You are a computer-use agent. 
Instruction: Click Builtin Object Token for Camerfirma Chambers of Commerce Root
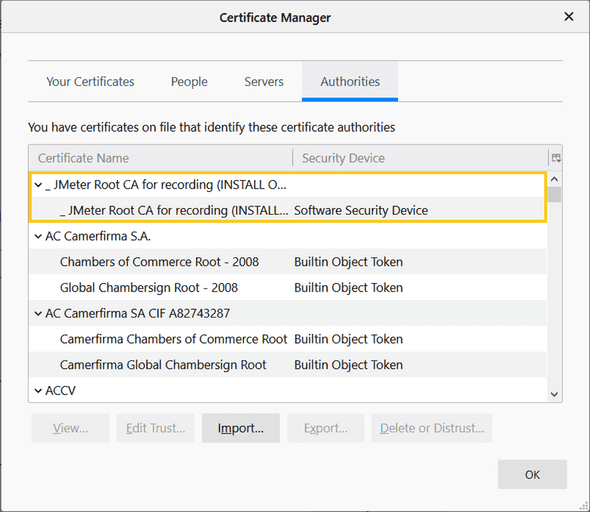coord(348,339)
